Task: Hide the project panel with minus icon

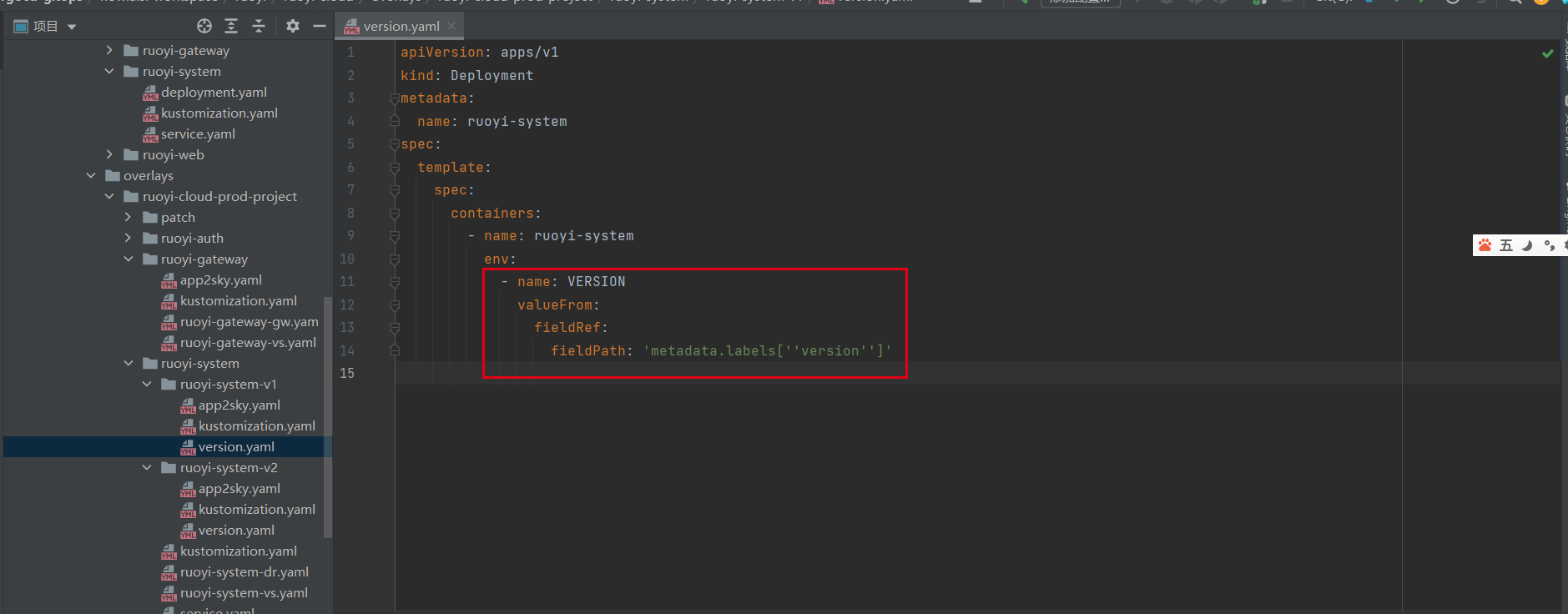Action: click(x=320, y=27)
